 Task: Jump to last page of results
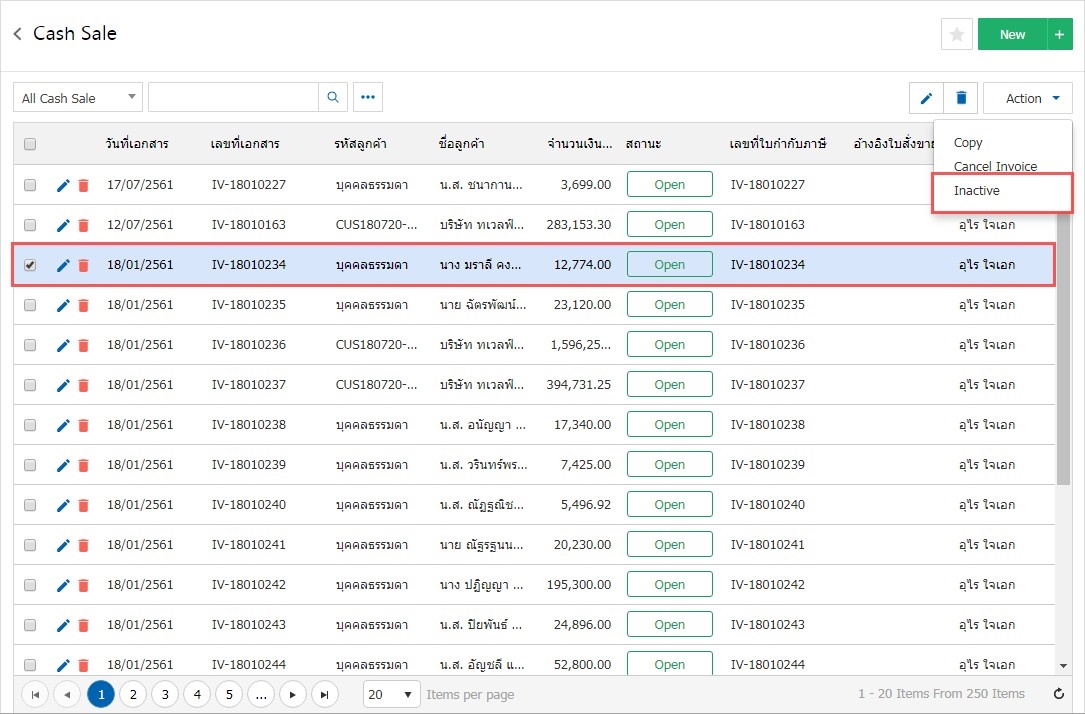(325, 694)
